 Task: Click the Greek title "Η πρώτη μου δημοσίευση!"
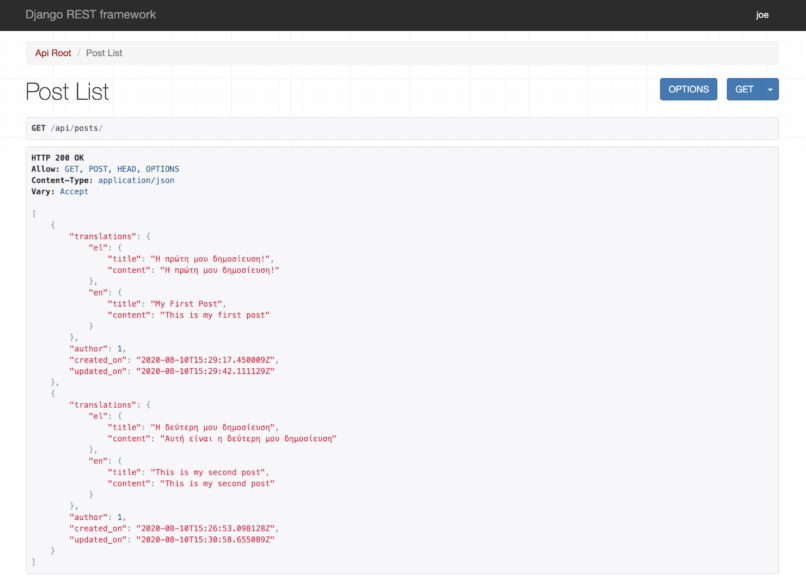pos(210,259)
